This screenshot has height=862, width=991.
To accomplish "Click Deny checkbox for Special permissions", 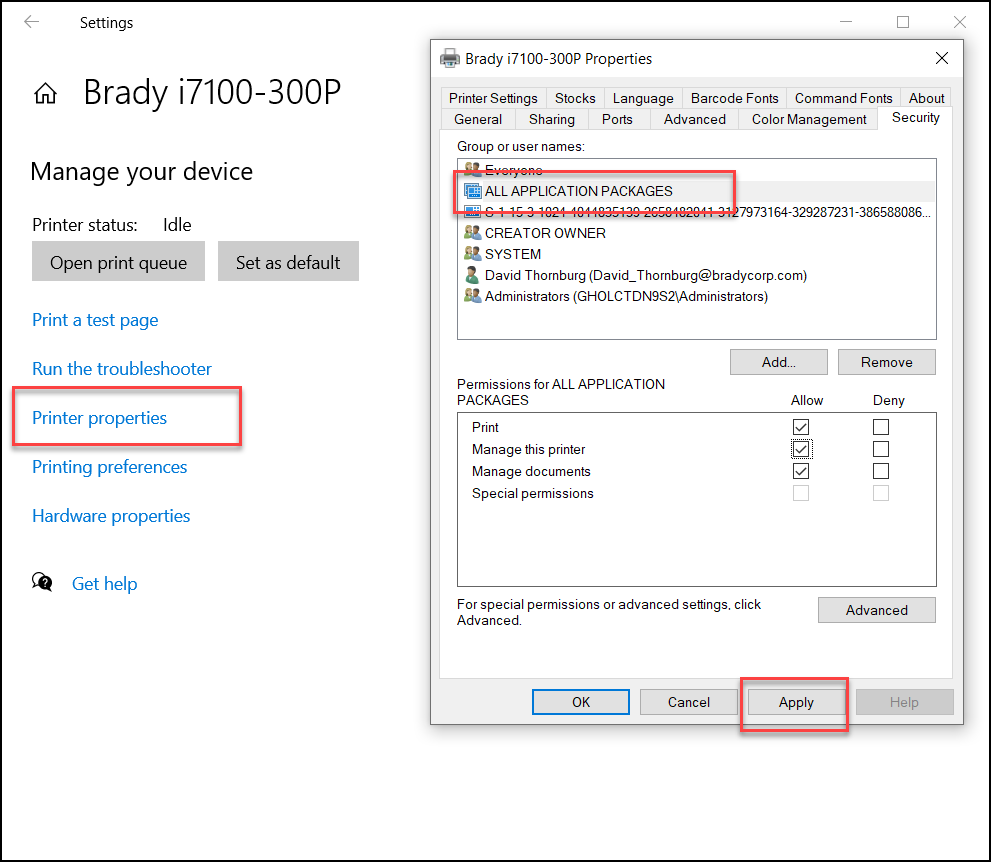I will 880,493.
